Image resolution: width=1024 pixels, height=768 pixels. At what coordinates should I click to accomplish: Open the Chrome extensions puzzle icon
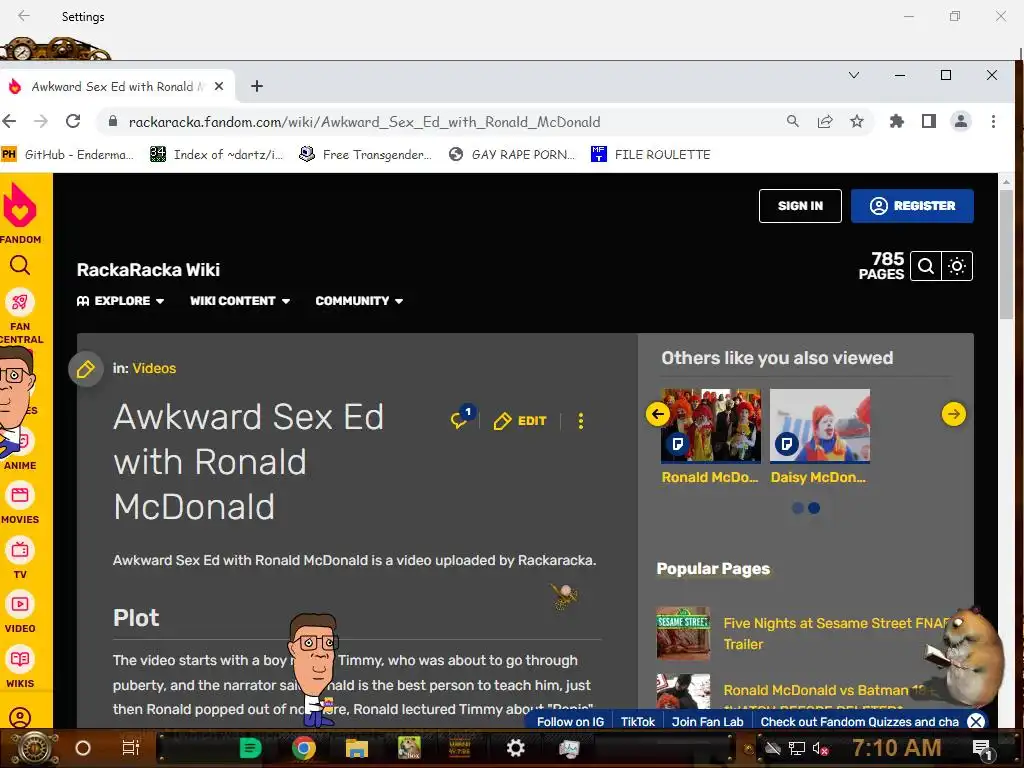[897, 121]
